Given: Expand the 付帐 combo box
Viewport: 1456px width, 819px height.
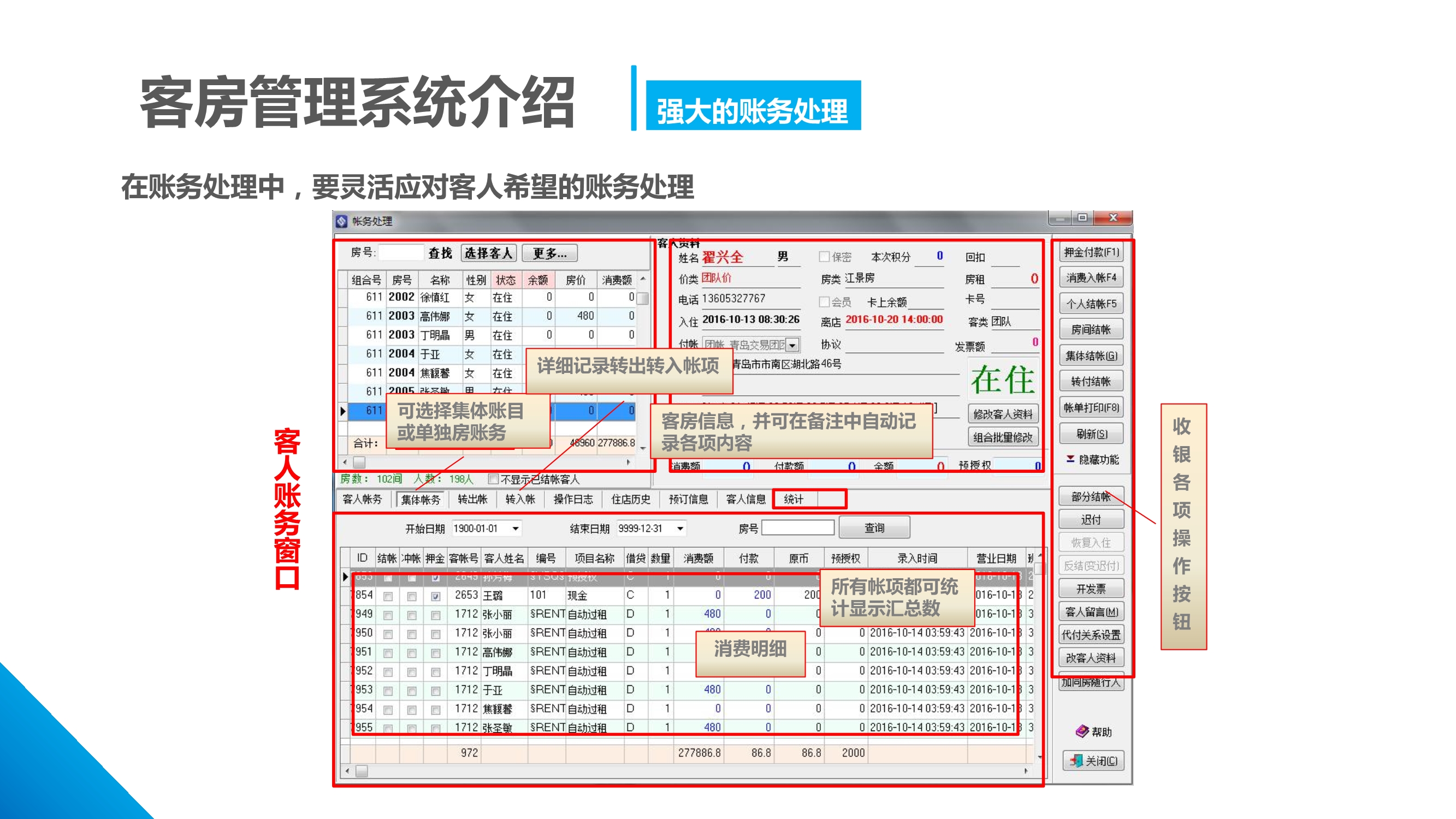Looking at the screenshot, I should [x=792, y=345].
